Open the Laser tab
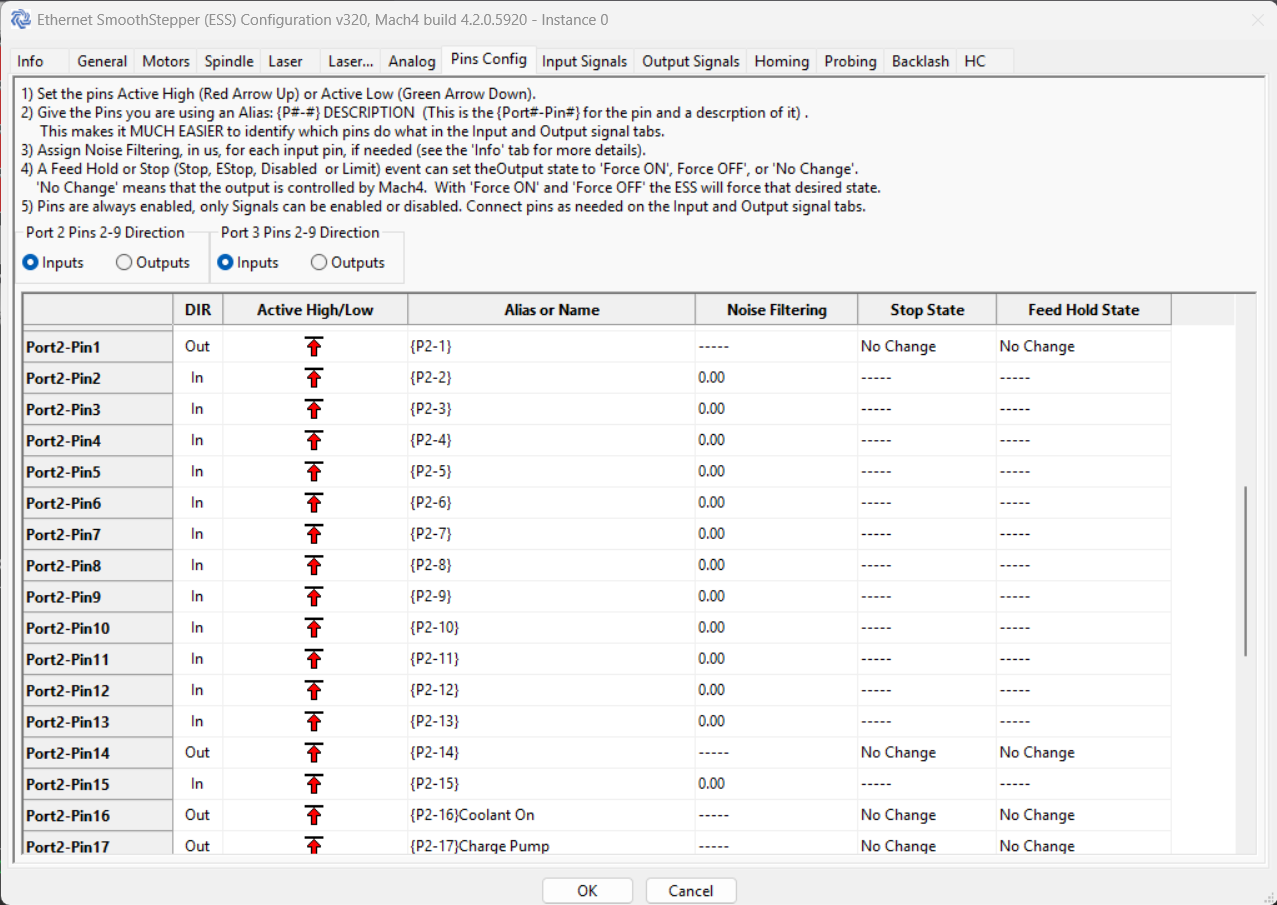The image size is (1277, 905). pyautogui.click(x=286, y=61)
